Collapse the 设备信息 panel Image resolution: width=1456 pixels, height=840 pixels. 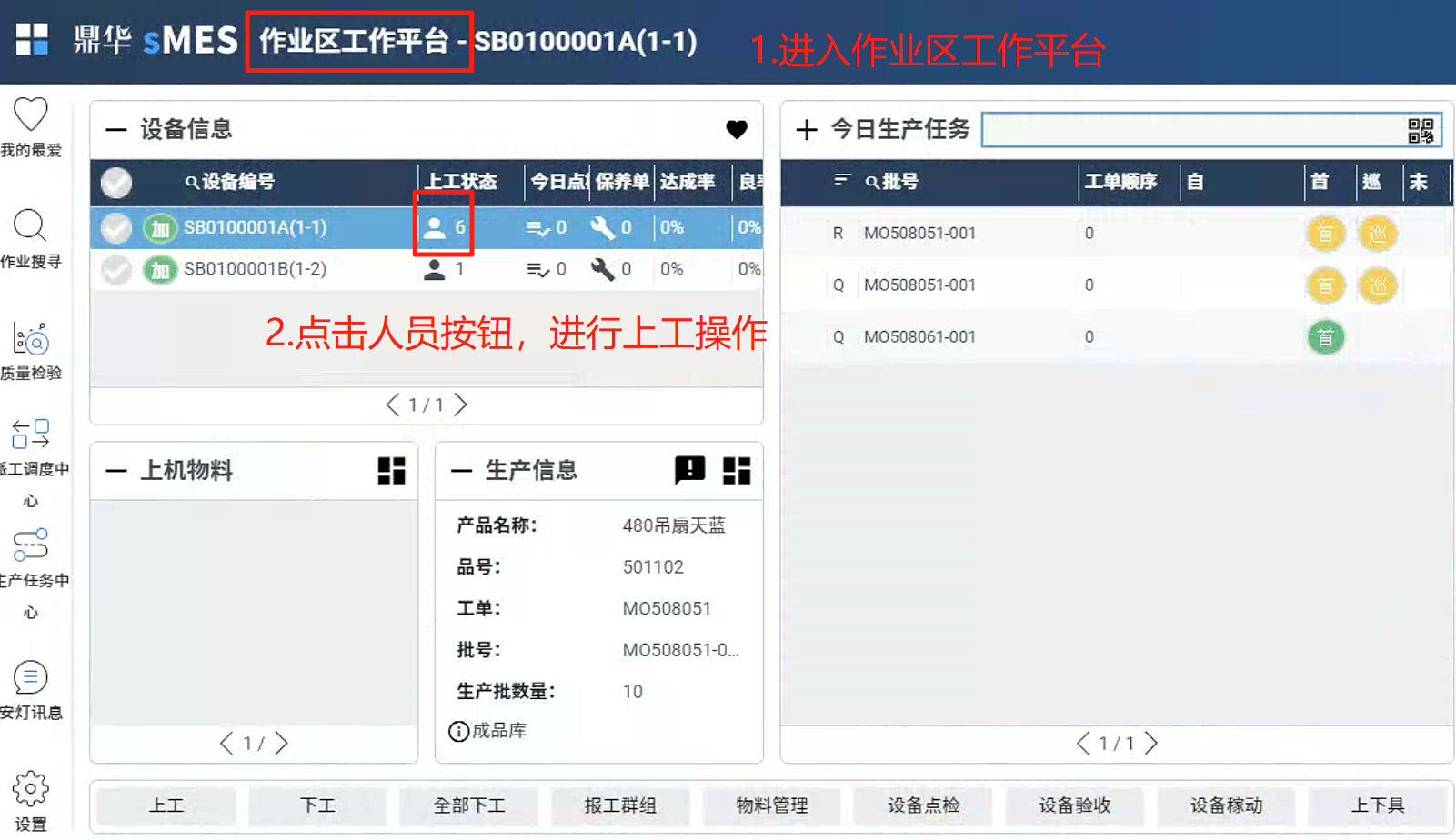tap(115, 130)
